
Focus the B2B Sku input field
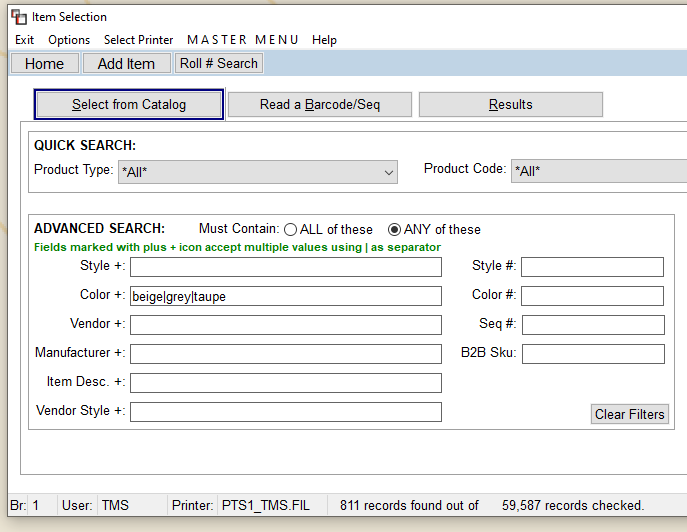593,354
